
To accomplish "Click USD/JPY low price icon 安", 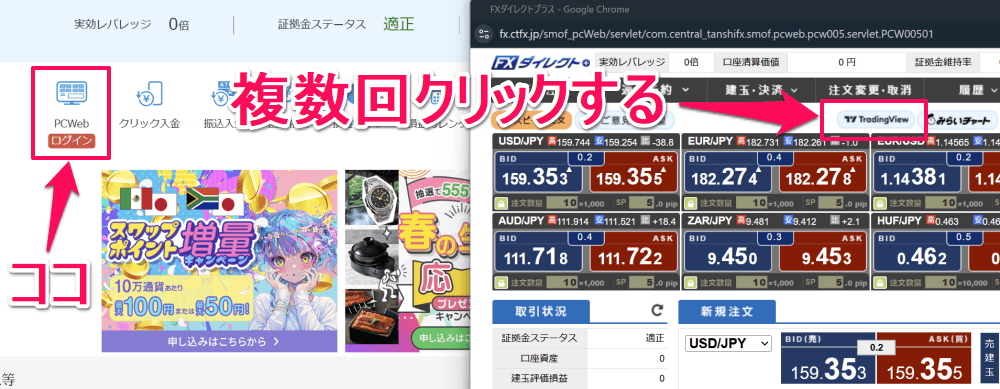I will coord(599,140).
